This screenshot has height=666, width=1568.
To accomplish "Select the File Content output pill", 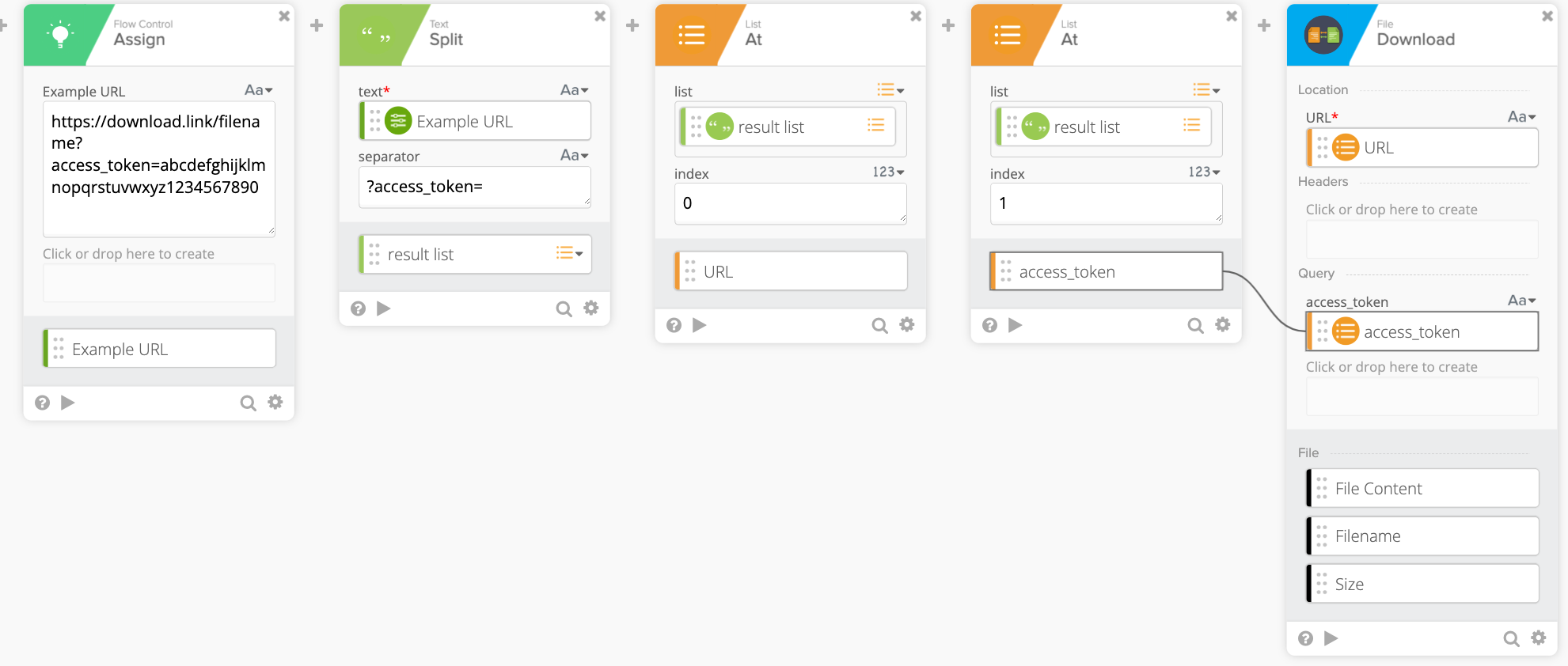I will (1422, 489).
